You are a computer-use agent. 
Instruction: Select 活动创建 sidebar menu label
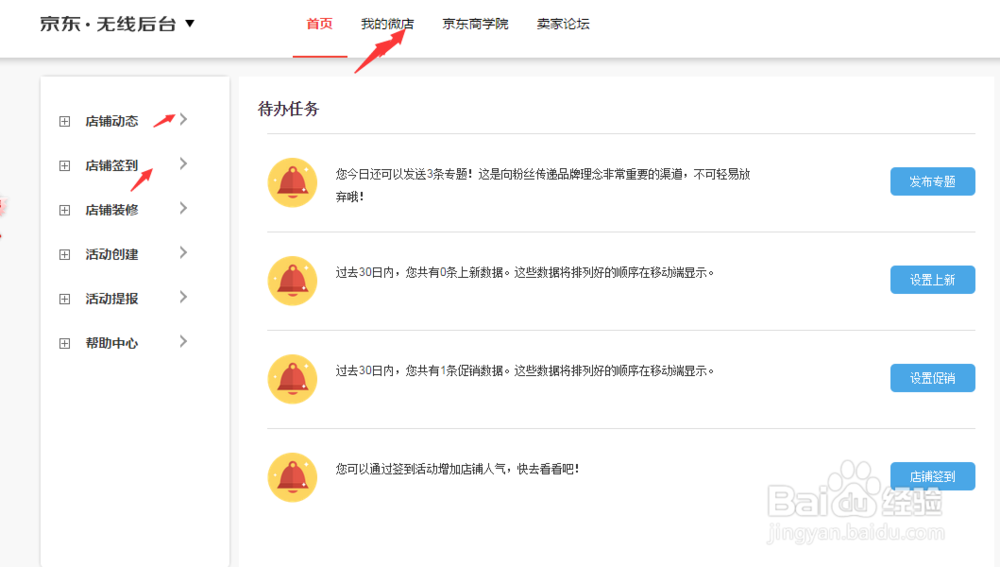pos(112,254)
